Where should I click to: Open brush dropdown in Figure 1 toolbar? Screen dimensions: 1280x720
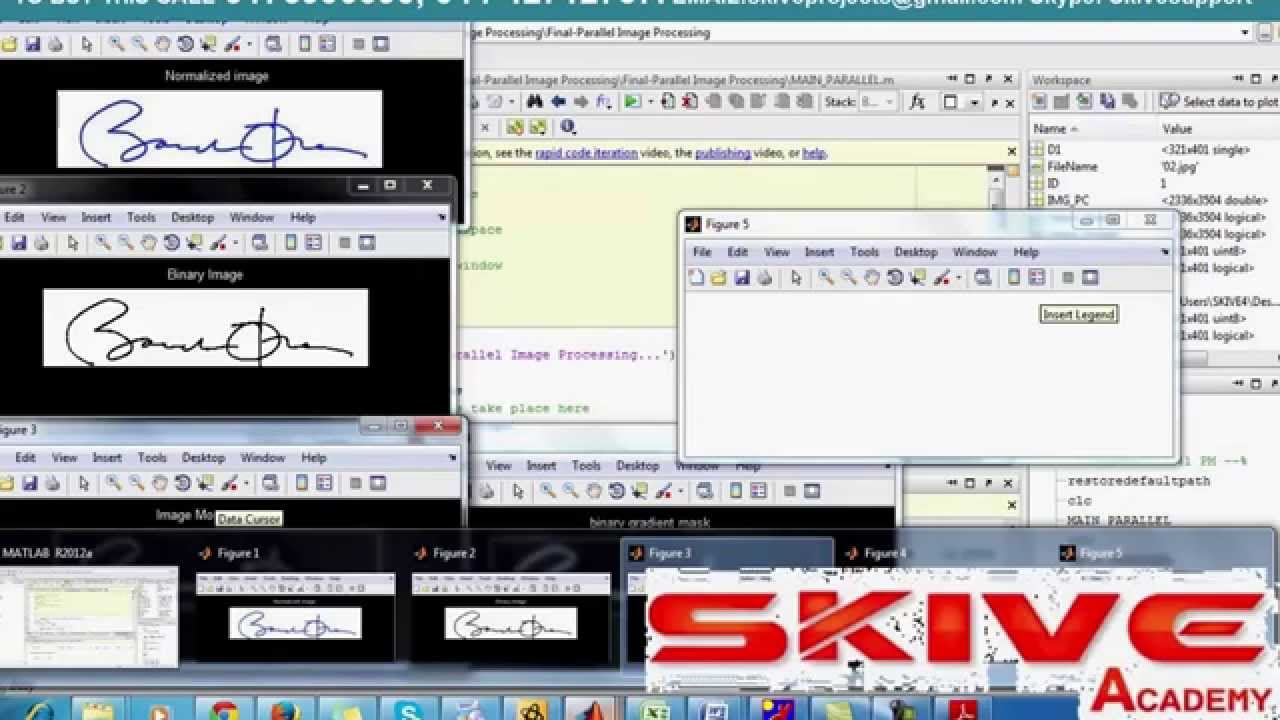click(248, 45)
